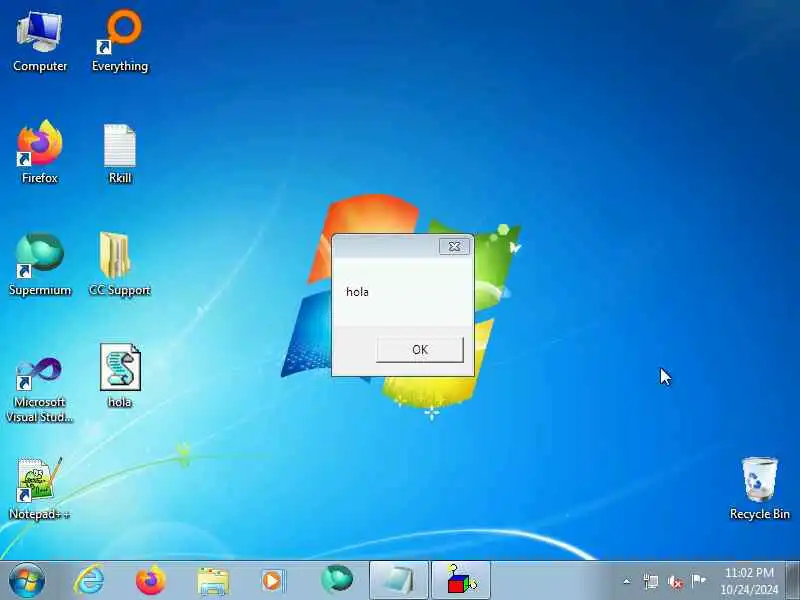Screen dimensions: 800x600
Task: Select the Everything shortcut icon
Action: [120, 42]
